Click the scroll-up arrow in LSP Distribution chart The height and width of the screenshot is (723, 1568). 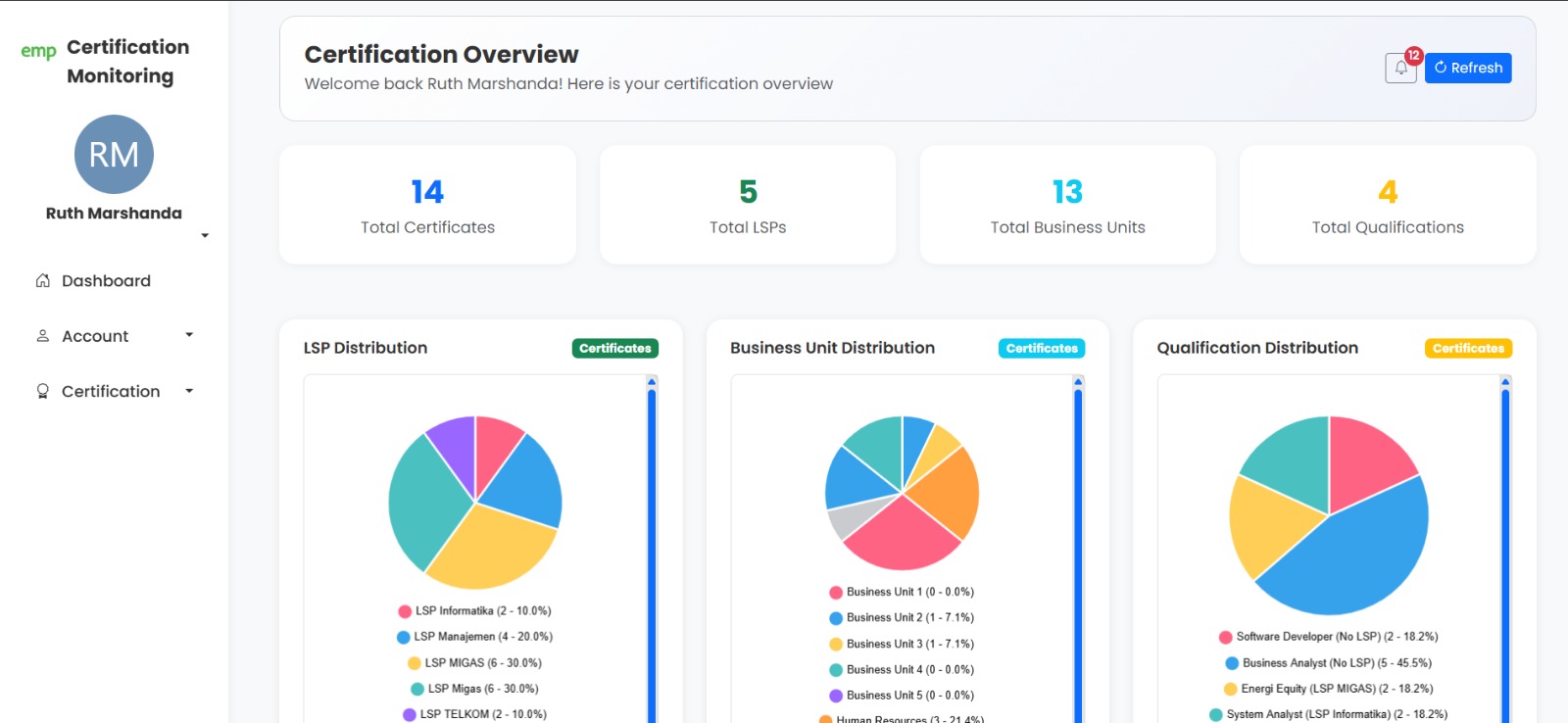pos(652,382)
